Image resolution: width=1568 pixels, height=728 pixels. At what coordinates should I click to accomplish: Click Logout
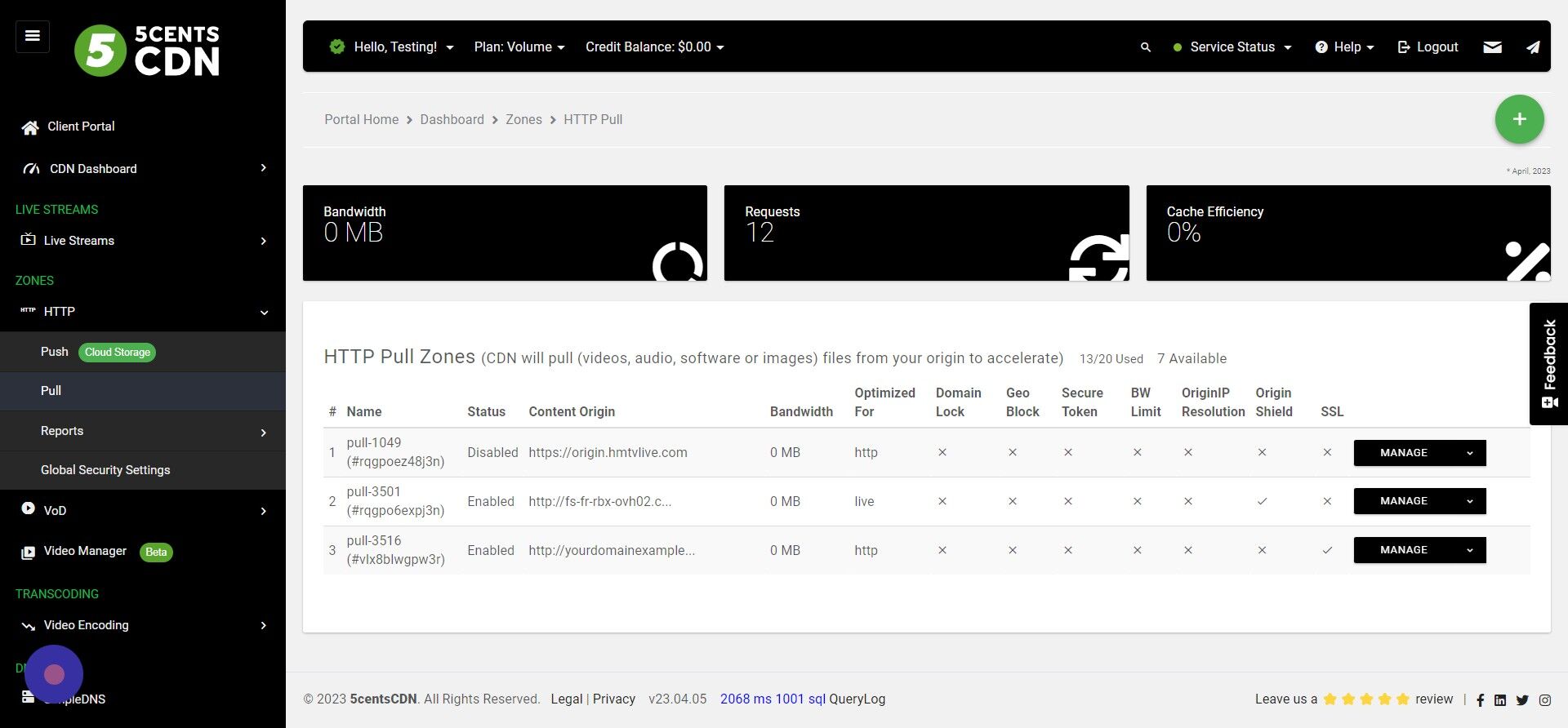tap(1428, 47)
